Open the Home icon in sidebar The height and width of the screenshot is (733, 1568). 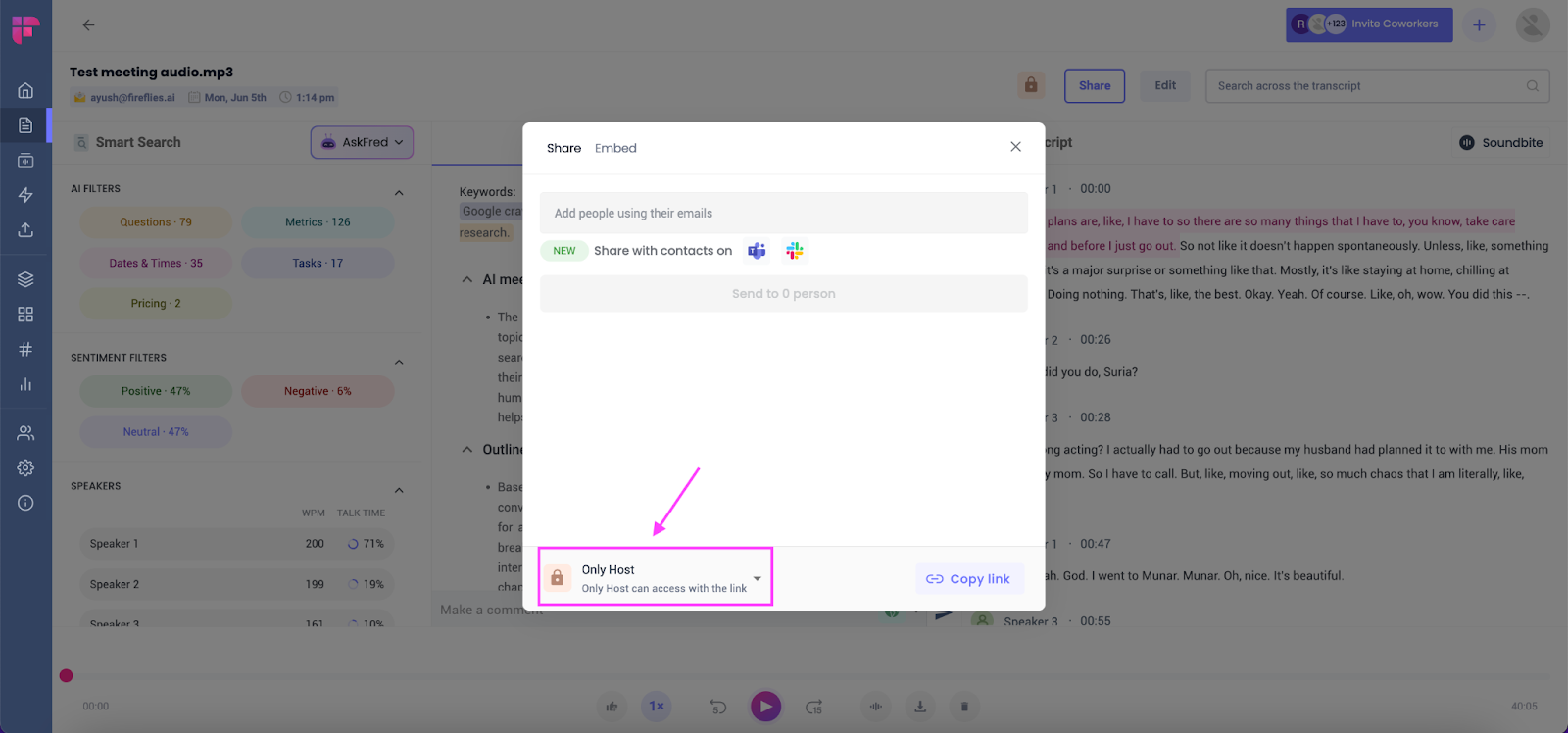pos(25,90)
